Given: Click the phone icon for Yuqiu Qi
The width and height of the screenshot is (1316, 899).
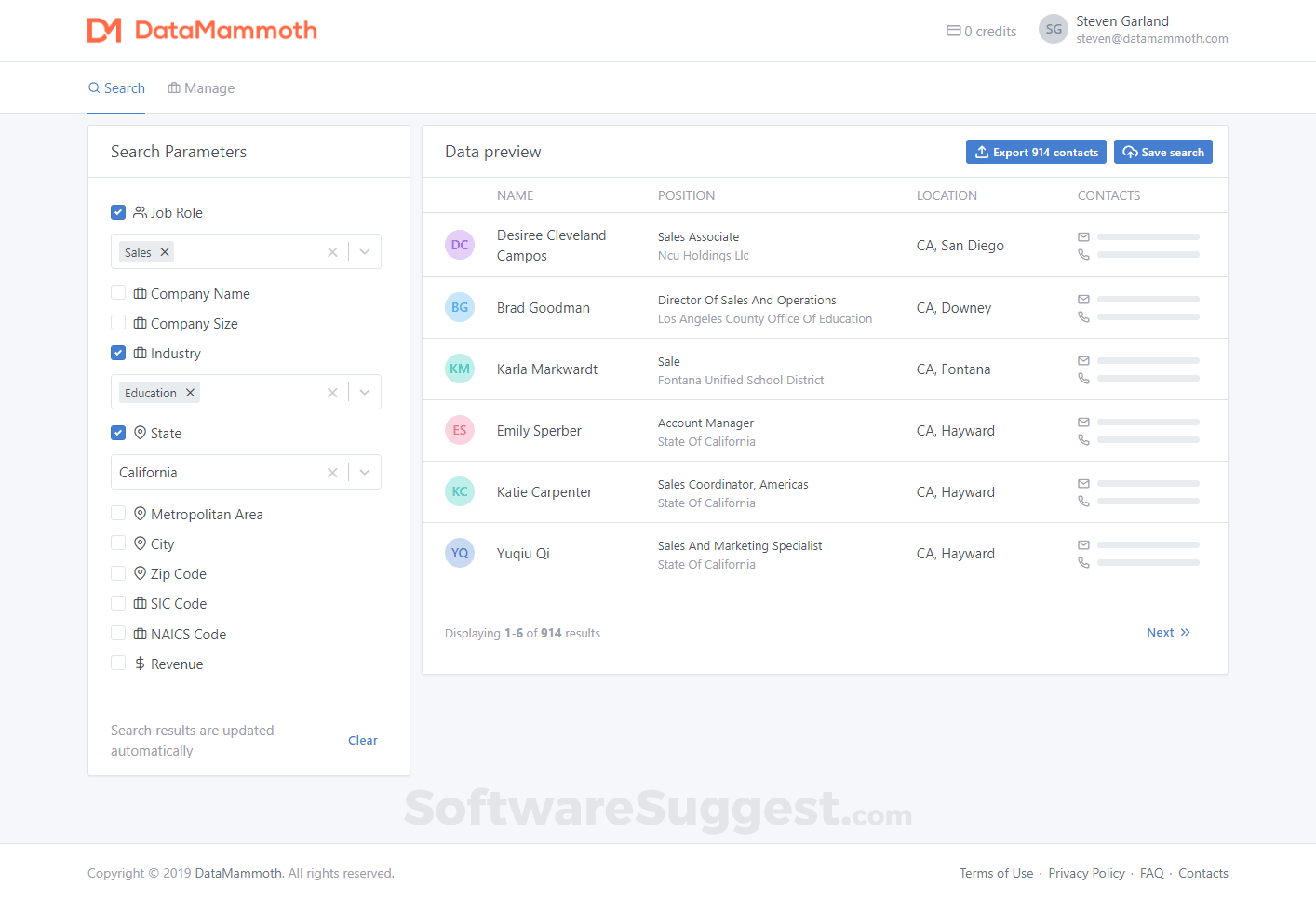Looking at the screenshot, I should click(1083, 562).
